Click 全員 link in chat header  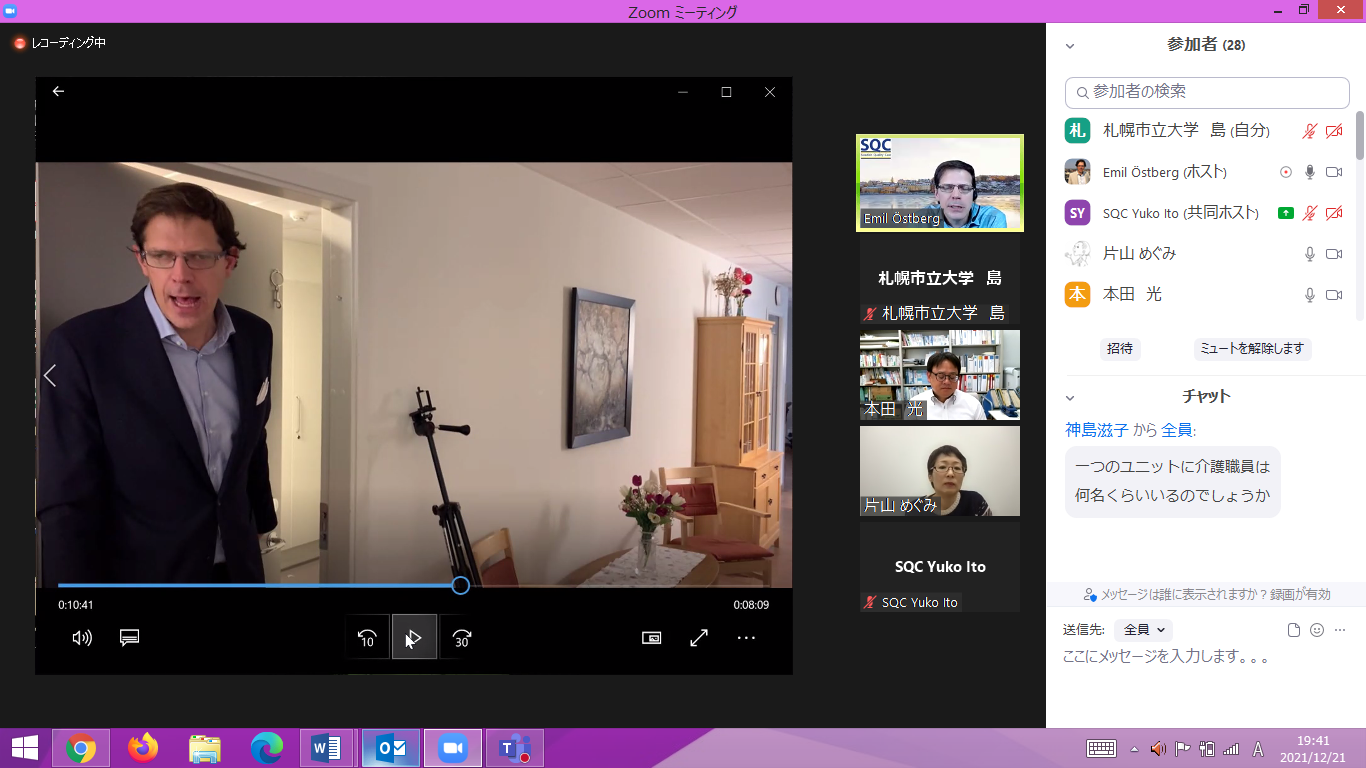1177,430
